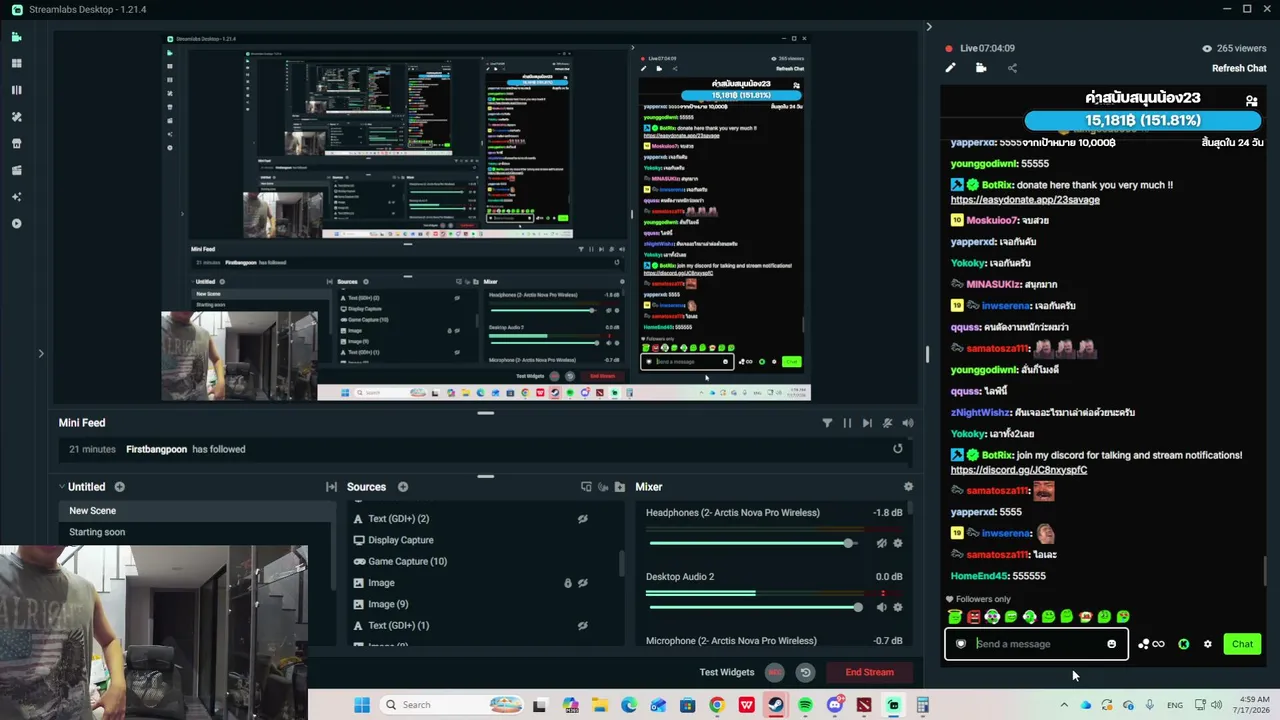This screenshot has height=720, width=1280.
Task: Add a new source with plus icon
Action: pyautogui.click(x=403, y=487)
